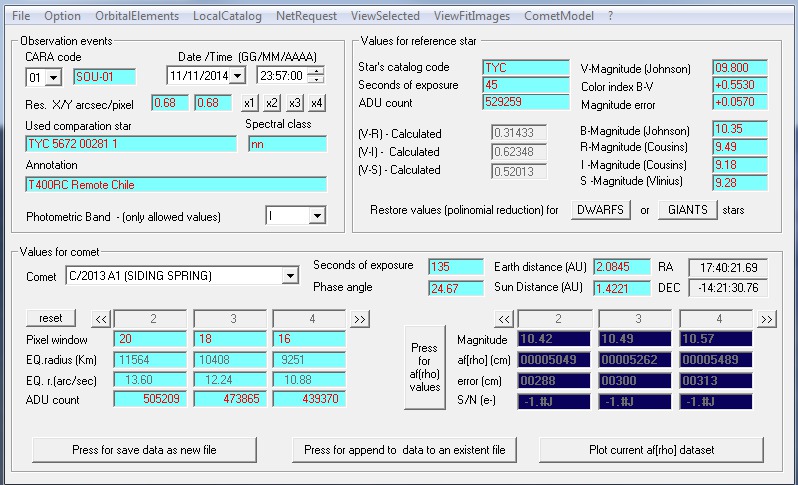This screenshot has height=485, width=798.
Task: Click the comet ADU count field 505209
Action: click(x=151, y=399)
